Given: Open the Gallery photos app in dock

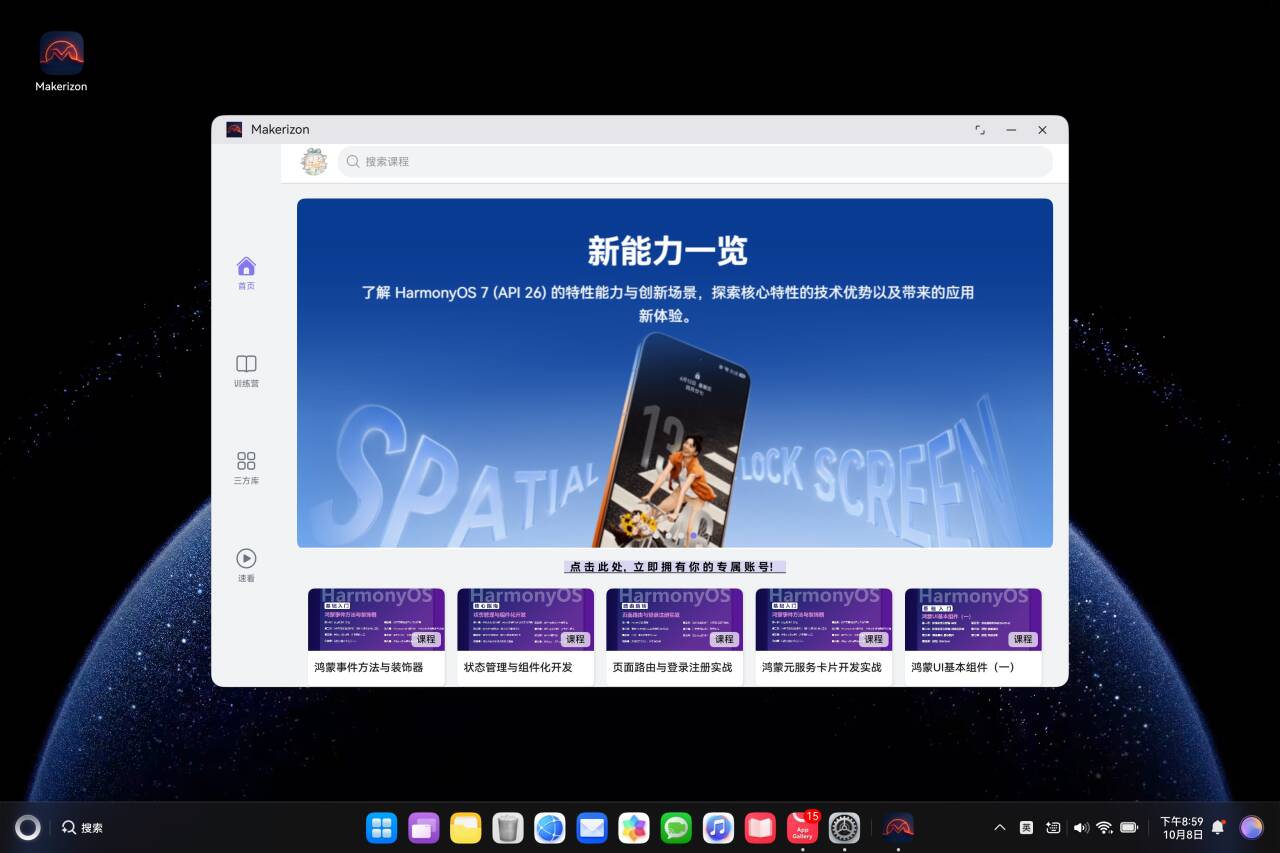Looking at the screenshot, I should (x=634, y=827).
